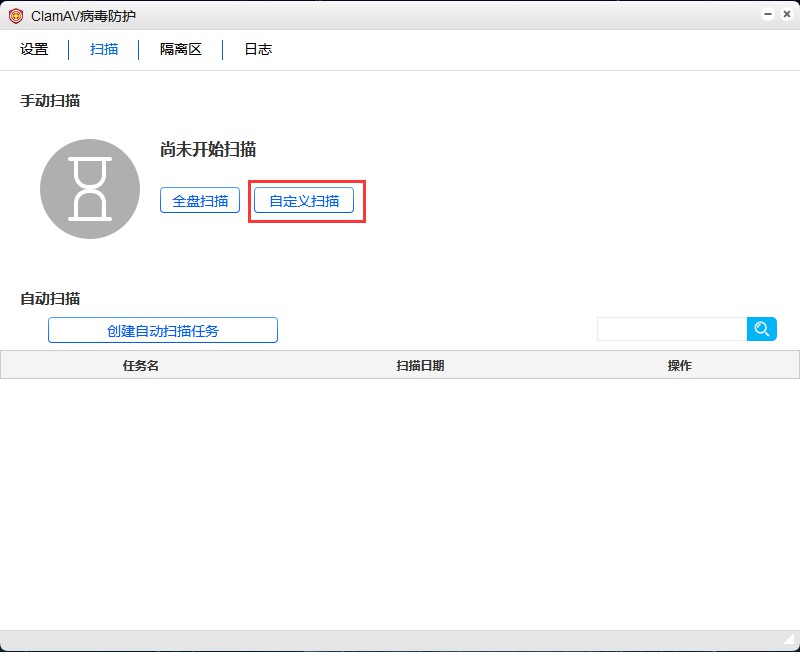Screen dimensions: 800x652
Task: Open the 日志 tab
Action: (x=258, y=49)
